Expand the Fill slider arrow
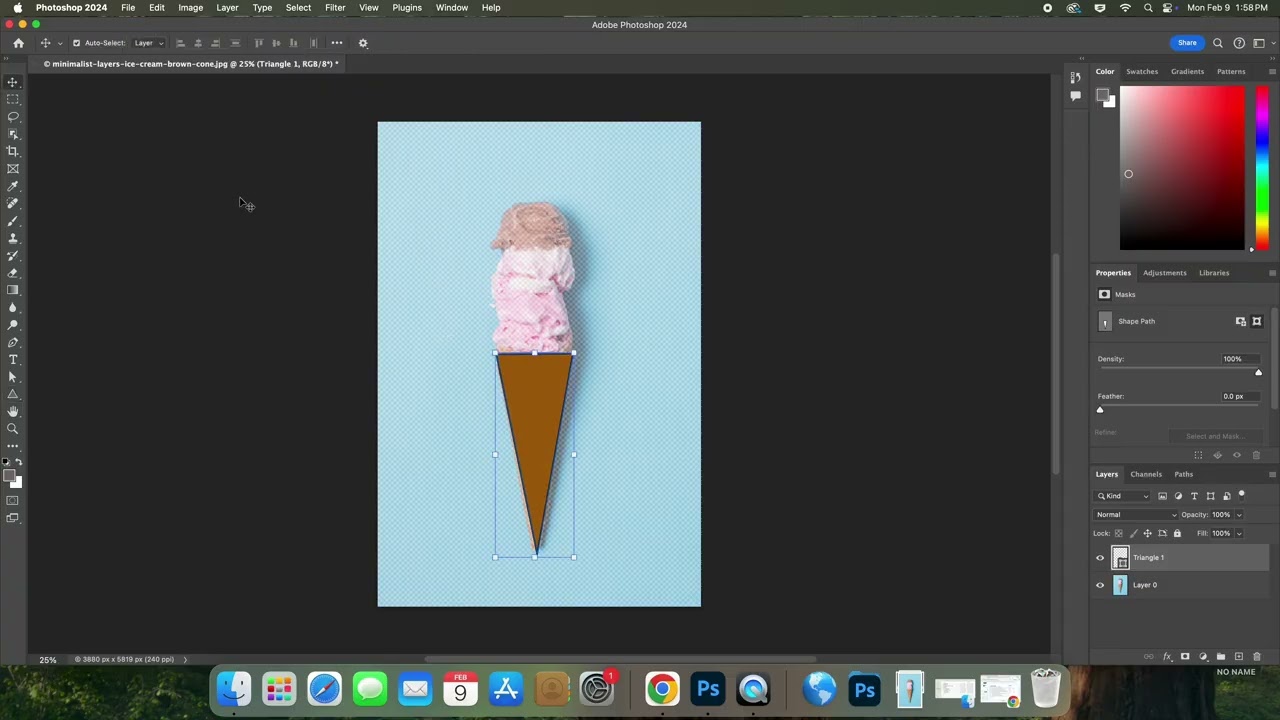 click(x=1239, y=533)
